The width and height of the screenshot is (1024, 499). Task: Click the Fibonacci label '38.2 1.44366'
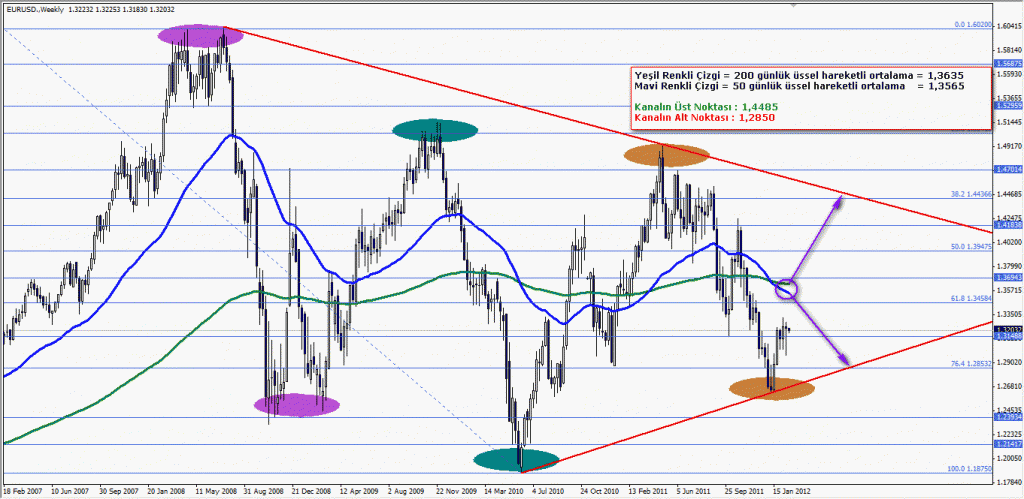coord(970,194)
